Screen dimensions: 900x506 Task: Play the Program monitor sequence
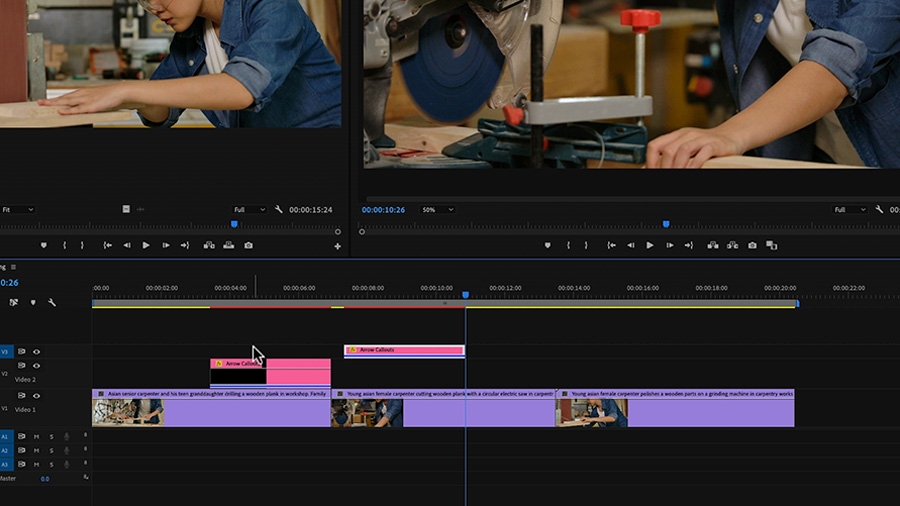click(x=650, y=246)
